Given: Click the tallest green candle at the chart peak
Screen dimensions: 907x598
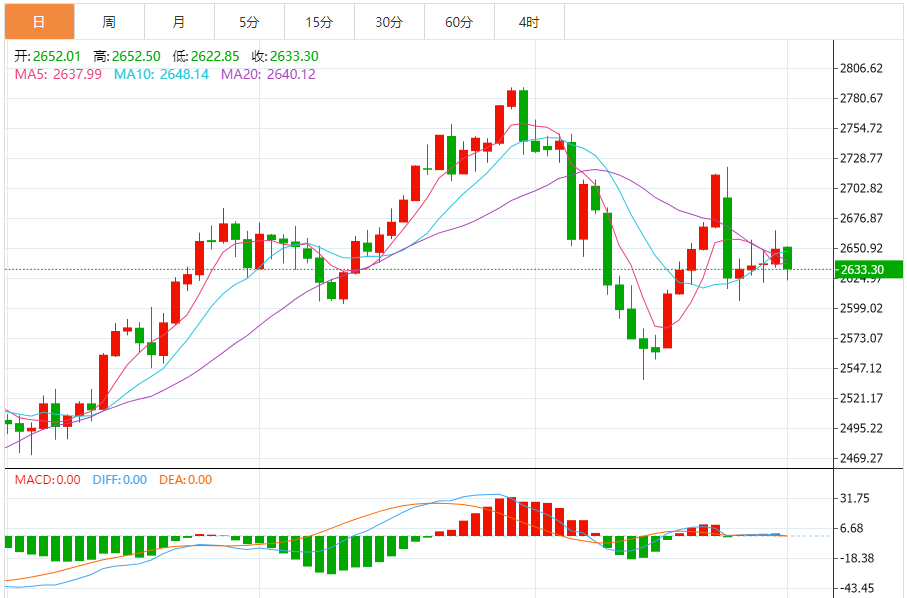Looking at the screenshot, I should coord(523,116).
